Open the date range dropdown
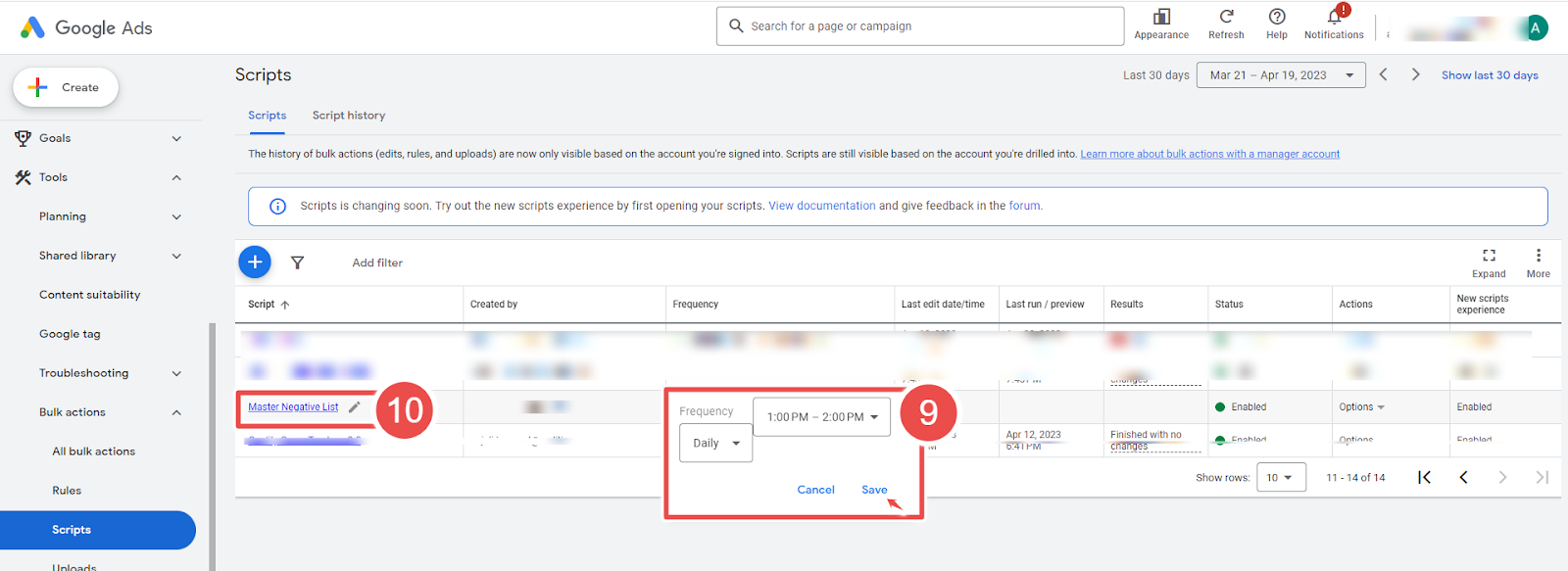1568x571 pixels. [1281, 74]
